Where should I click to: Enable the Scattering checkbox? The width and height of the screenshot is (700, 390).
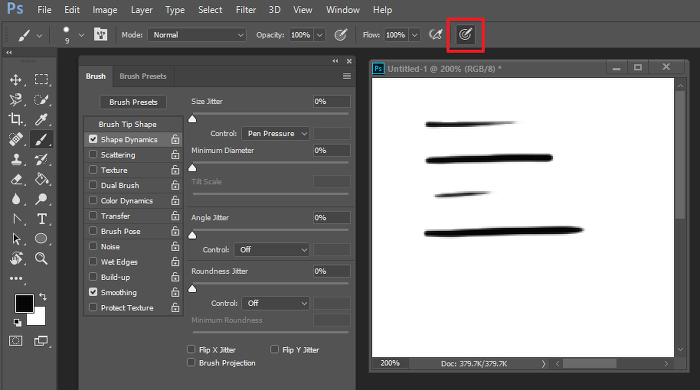tap(93, 154)
